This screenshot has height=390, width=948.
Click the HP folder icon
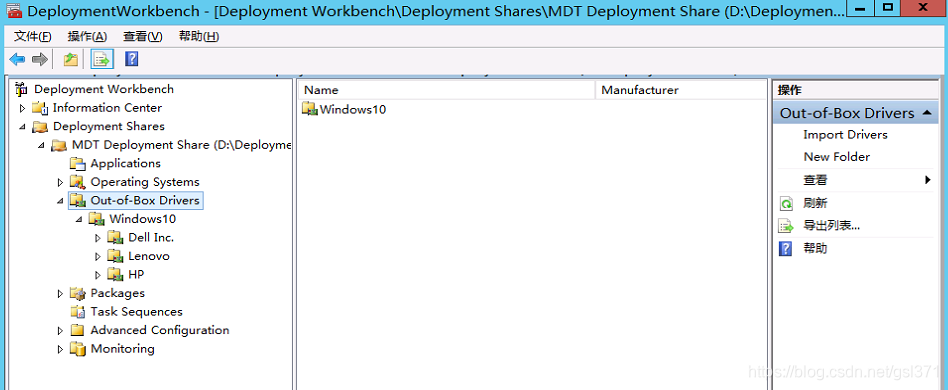[115, 275]
